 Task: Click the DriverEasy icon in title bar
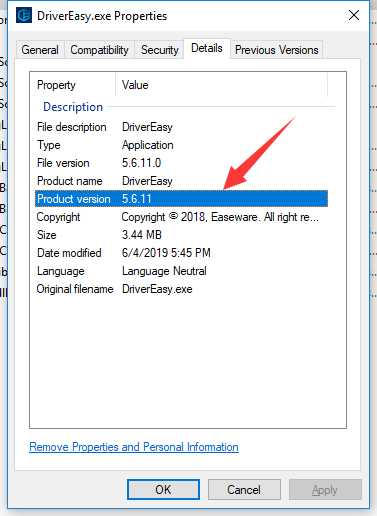(x=24, y=16)
